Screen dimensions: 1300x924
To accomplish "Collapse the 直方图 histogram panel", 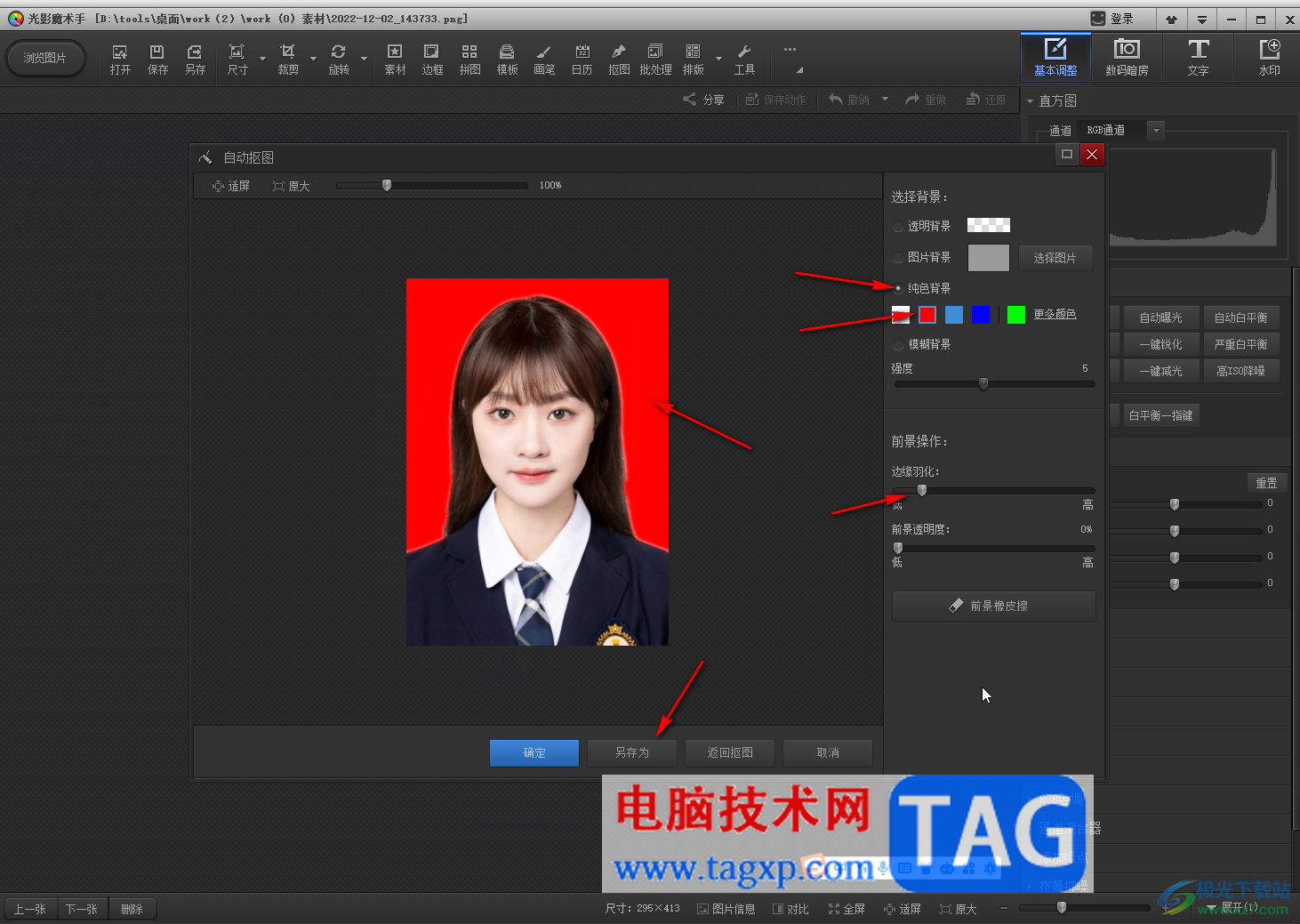I will (1031, 100).
